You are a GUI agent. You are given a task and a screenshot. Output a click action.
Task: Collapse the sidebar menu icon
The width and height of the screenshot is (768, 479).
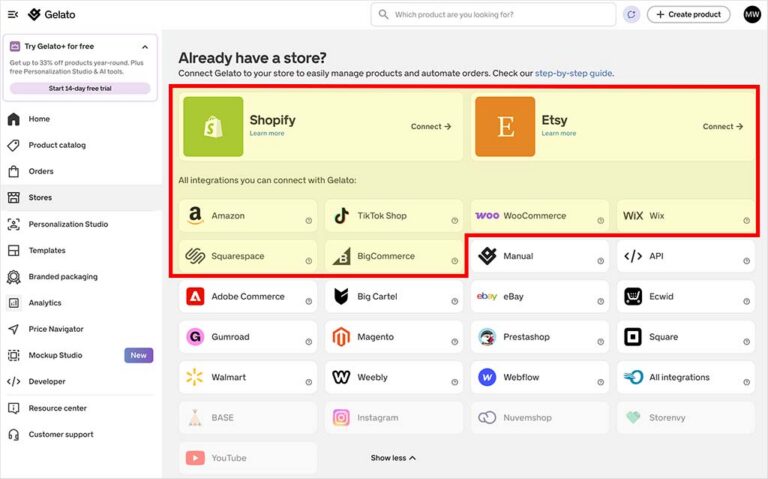coord(13,15)
